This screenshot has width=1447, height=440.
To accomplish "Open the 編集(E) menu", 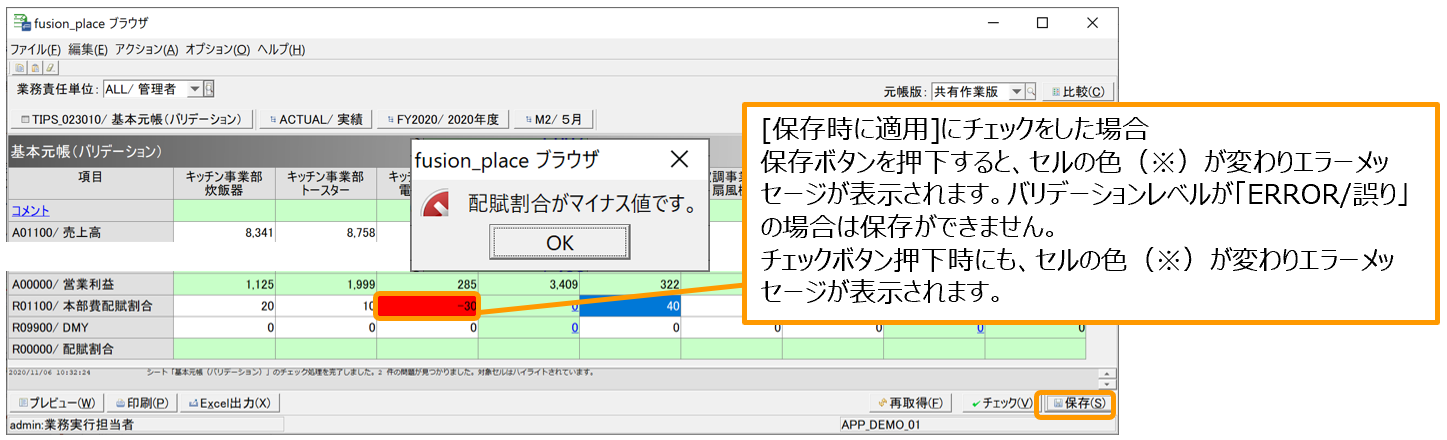I will 88,49.
